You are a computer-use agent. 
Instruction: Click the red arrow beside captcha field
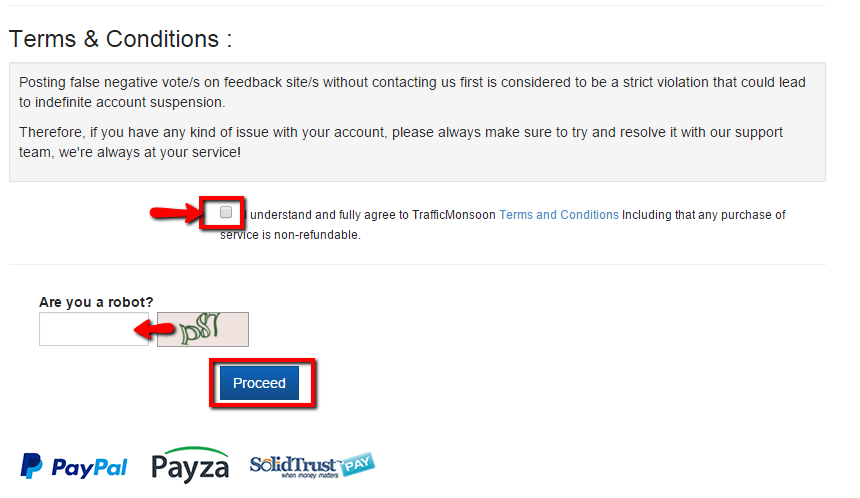[155, 329]
